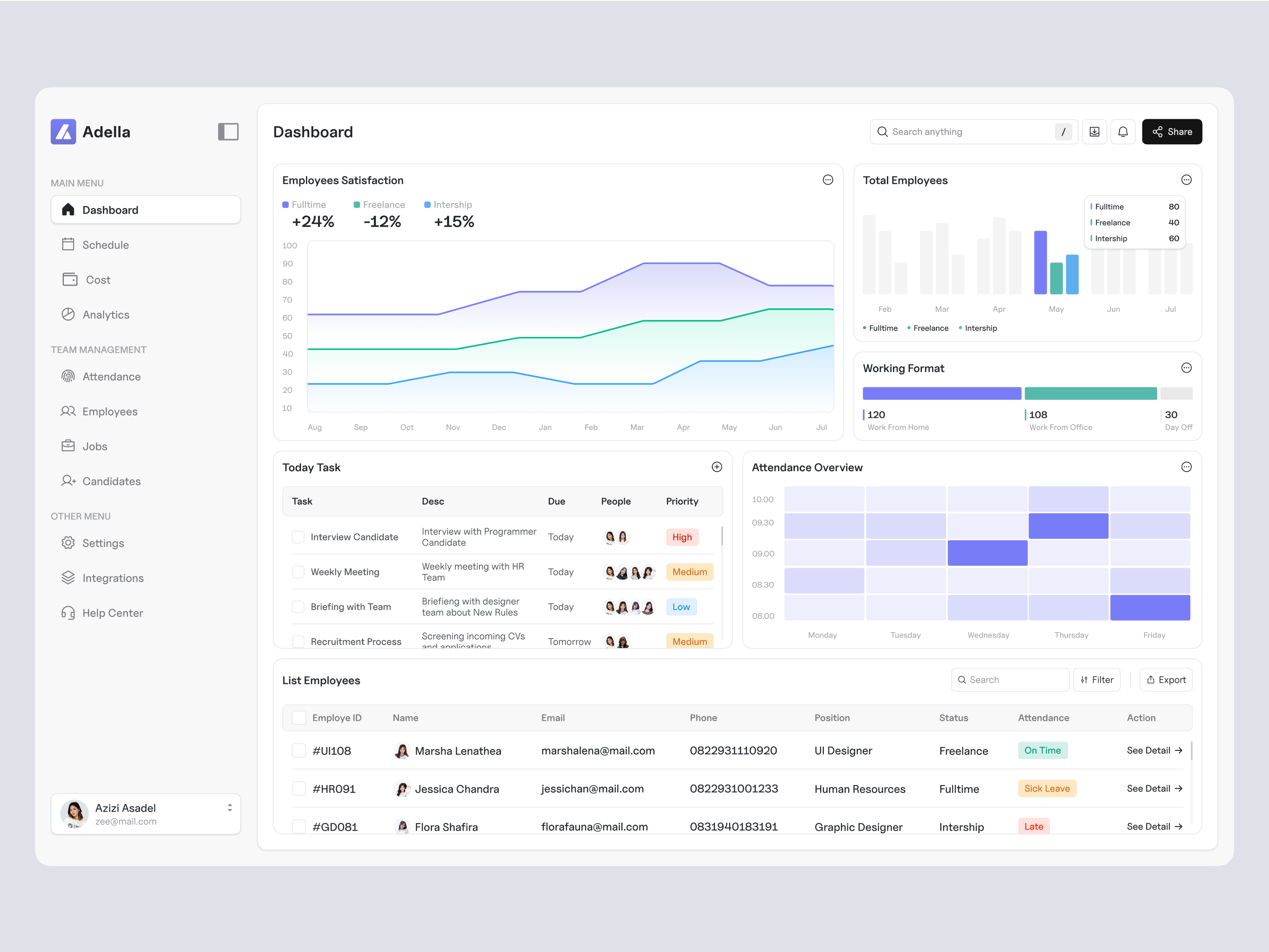The image size is (1269, 952).
Task: Check the Weekly Meeting task checkbox
Action: click(x=298, y=571)
